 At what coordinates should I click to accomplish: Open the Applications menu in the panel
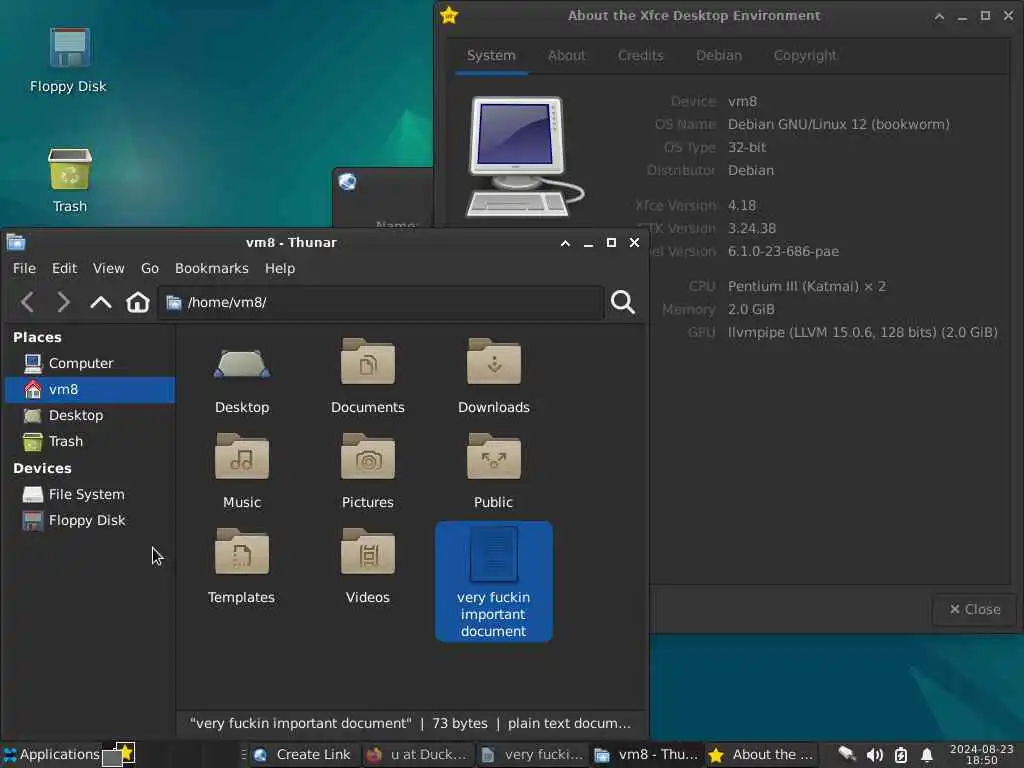[x=52, y=754]
